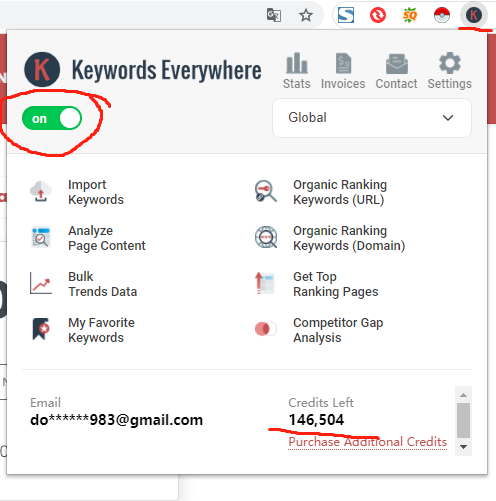This screenshot has height=501, width=496.
Task: Open Organic Ranking Keywords (URL)
Action: point(340,192)
